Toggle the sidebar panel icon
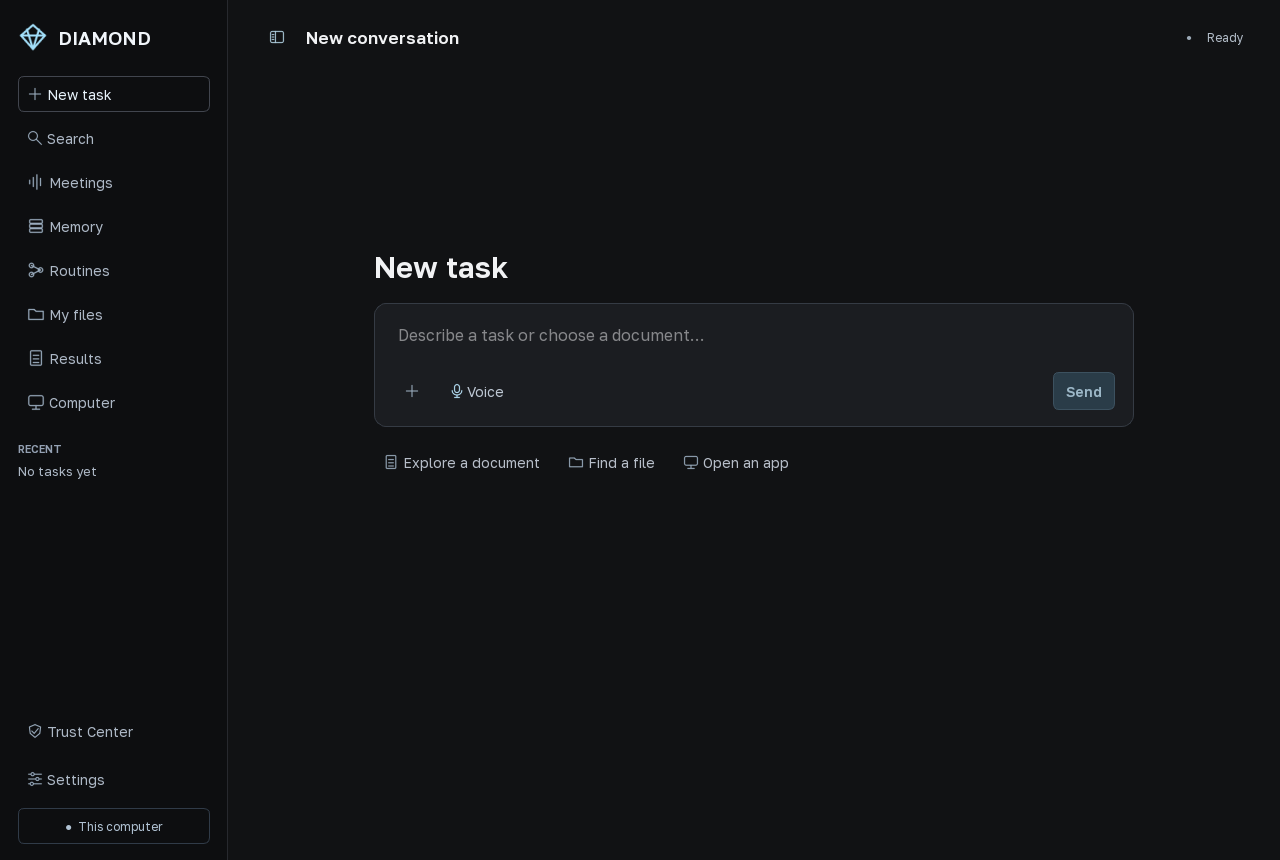Image resolution: width=1280 pixels, height=860 pixels. [277, 38]
